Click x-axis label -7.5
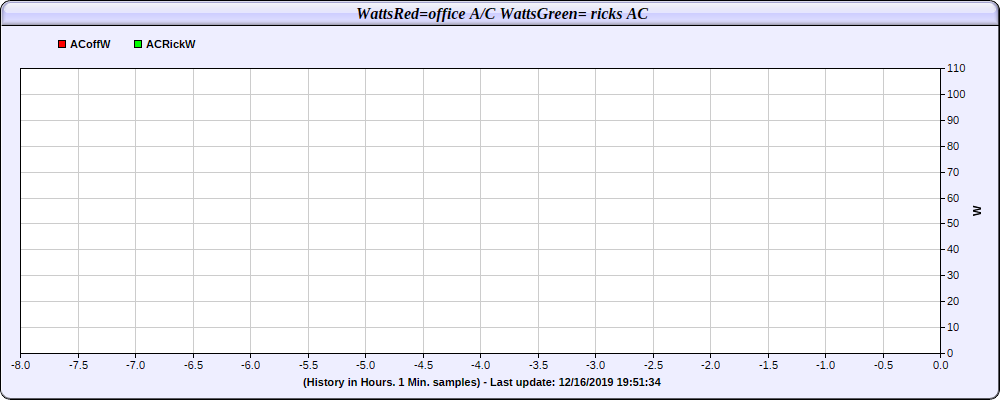 pos(78,366)
